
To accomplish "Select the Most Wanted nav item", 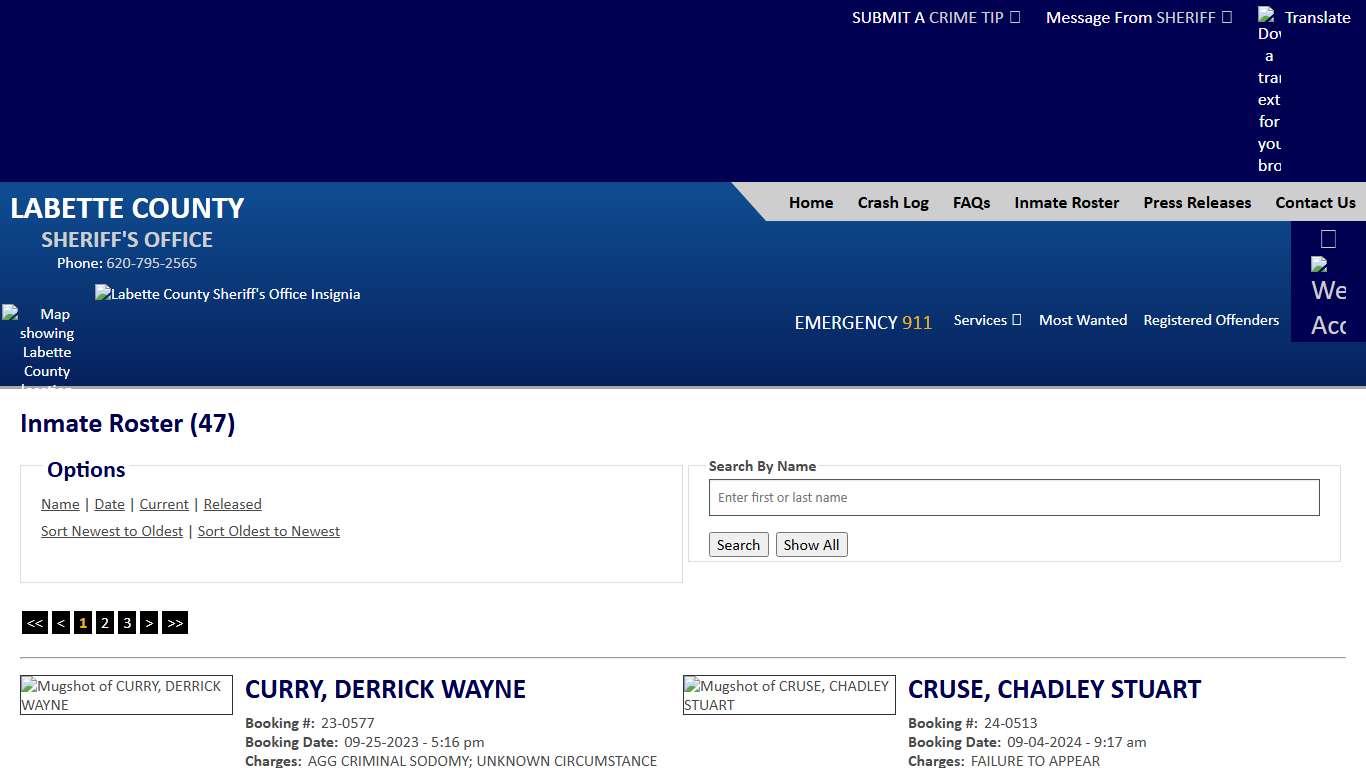I will 1083,320.
